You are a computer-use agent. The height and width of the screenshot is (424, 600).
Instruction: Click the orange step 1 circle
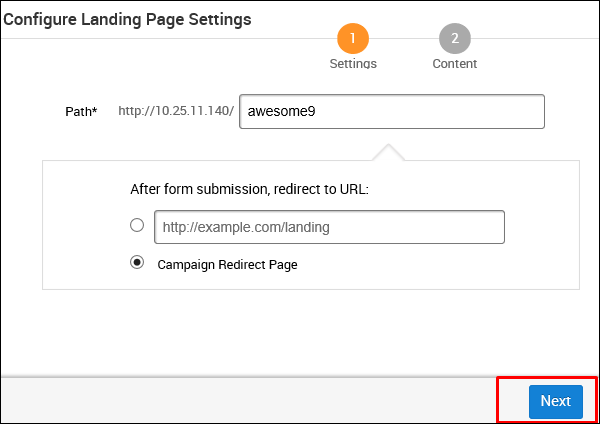click(353, 39)
